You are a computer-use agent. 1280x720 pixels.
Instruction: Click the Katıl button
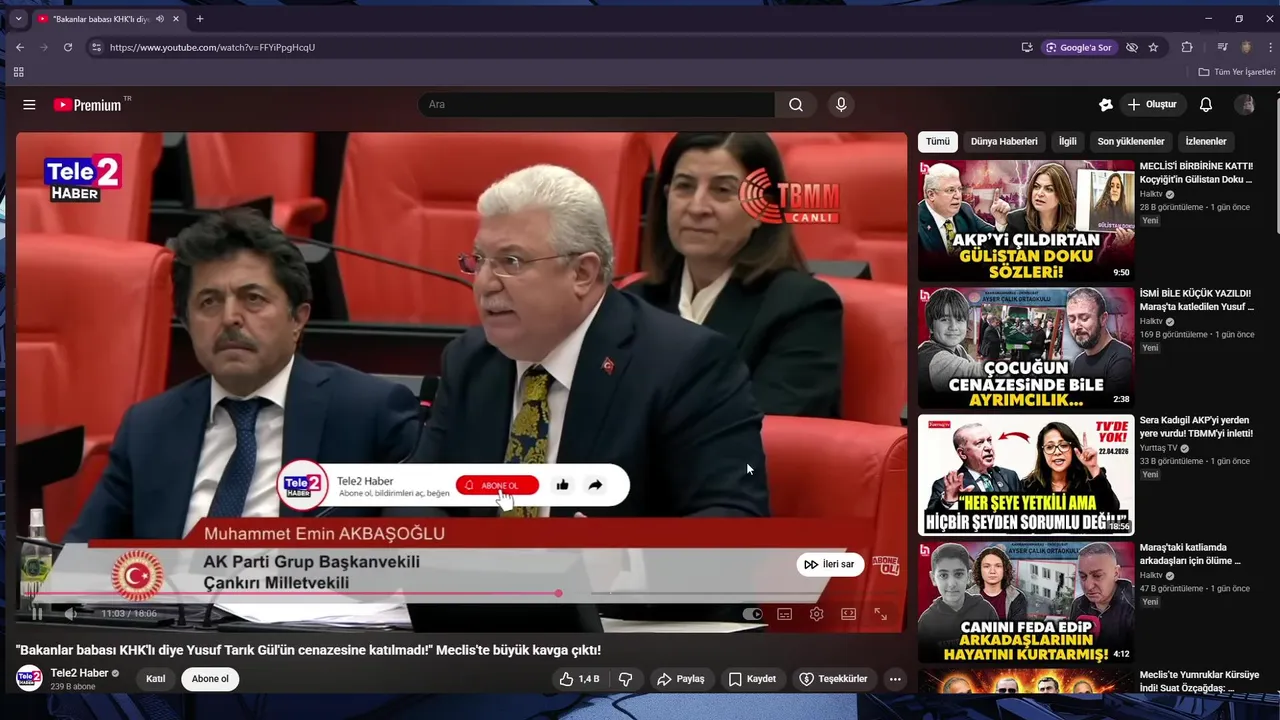pos(156,679)
